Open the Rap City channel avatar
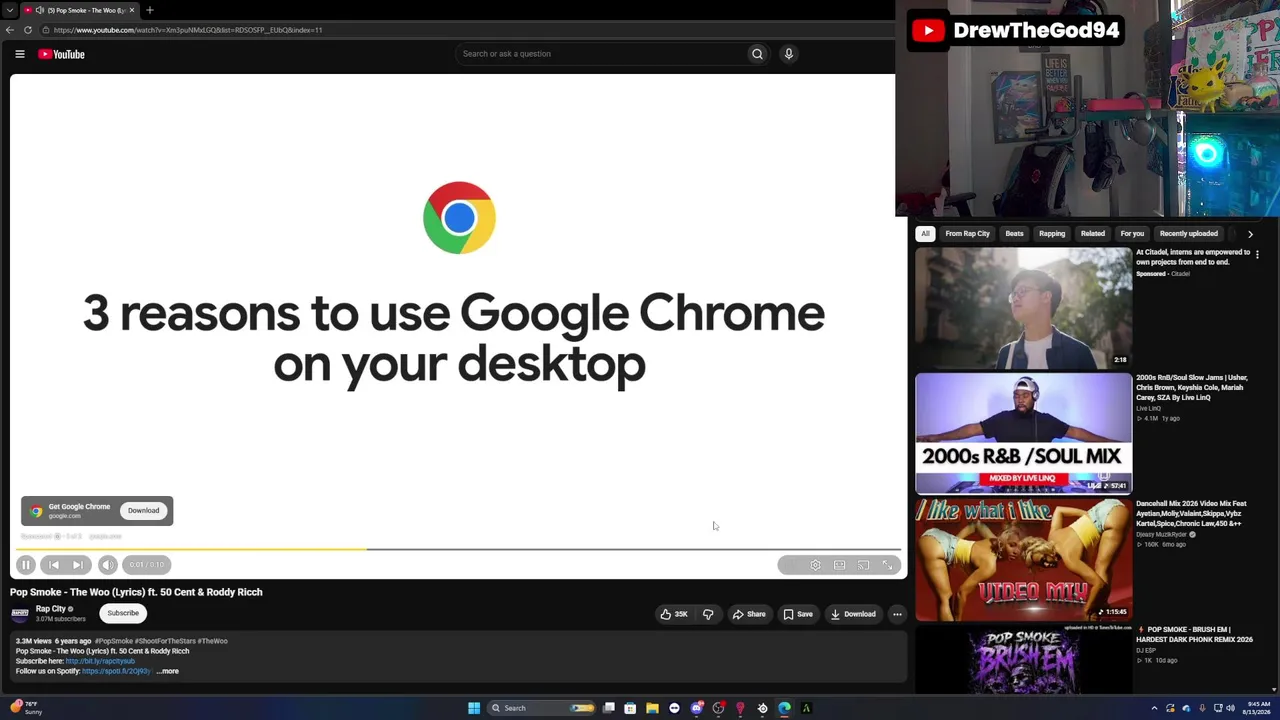The width and height of the screenshot is (1280, 720). point(19,613)
